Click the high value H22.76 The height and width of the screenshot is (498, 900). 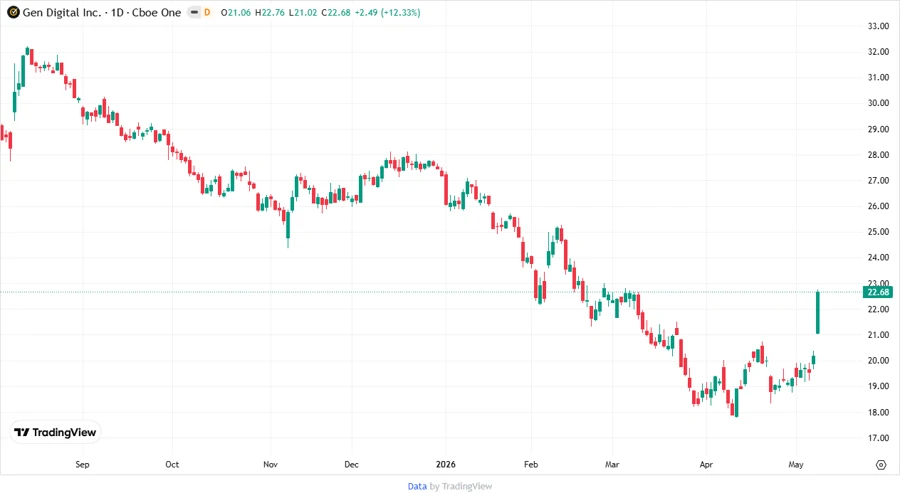click(270, 12)
